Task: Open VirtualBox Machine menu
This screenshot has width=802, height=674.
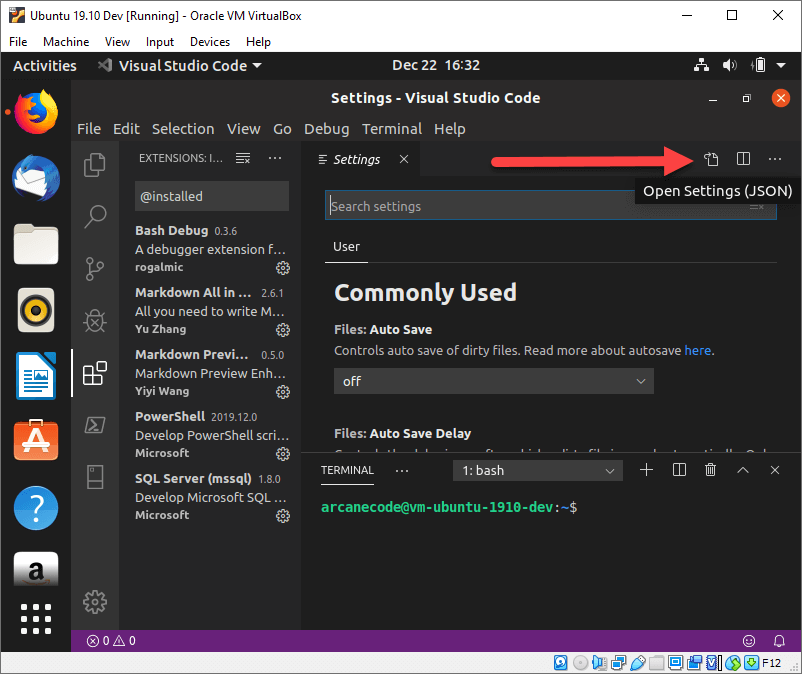Action: [66, 42]
